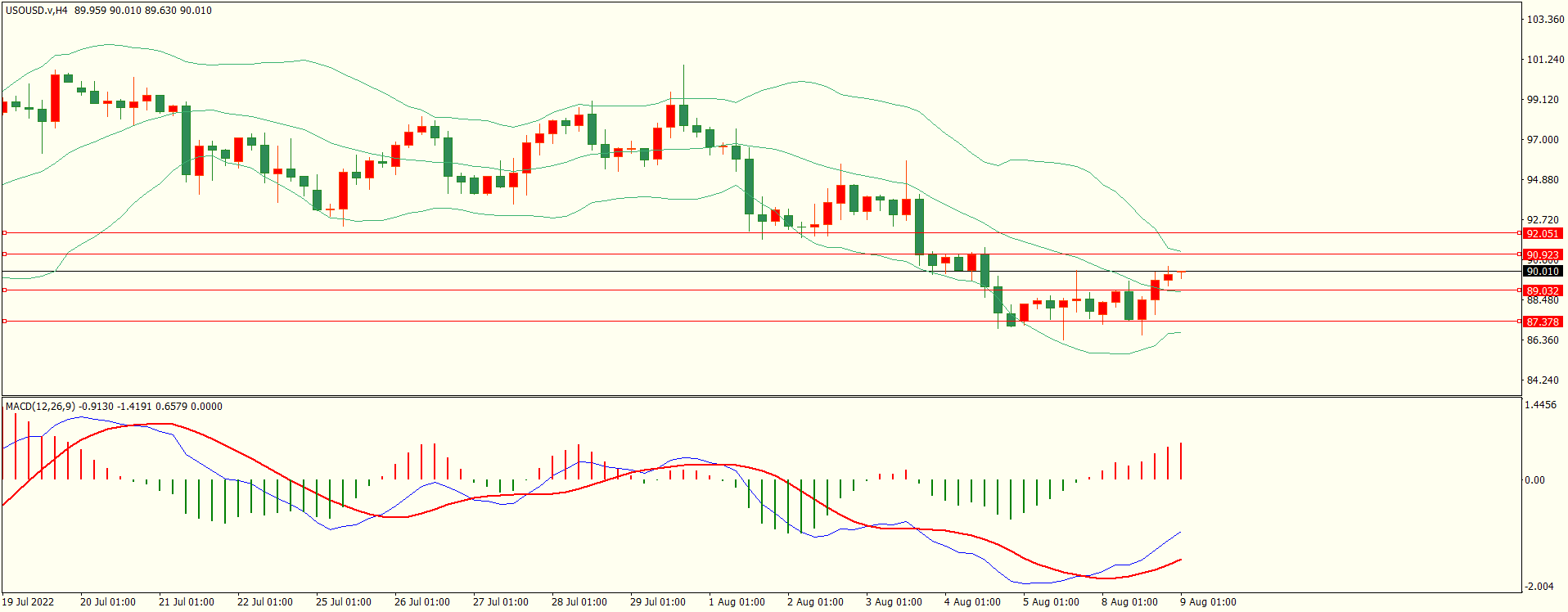Image resolution: width=1568 pixels, height=612 pixels.
Task: Grab the left handle of the 92.051 line
Action: pos(5,233)
